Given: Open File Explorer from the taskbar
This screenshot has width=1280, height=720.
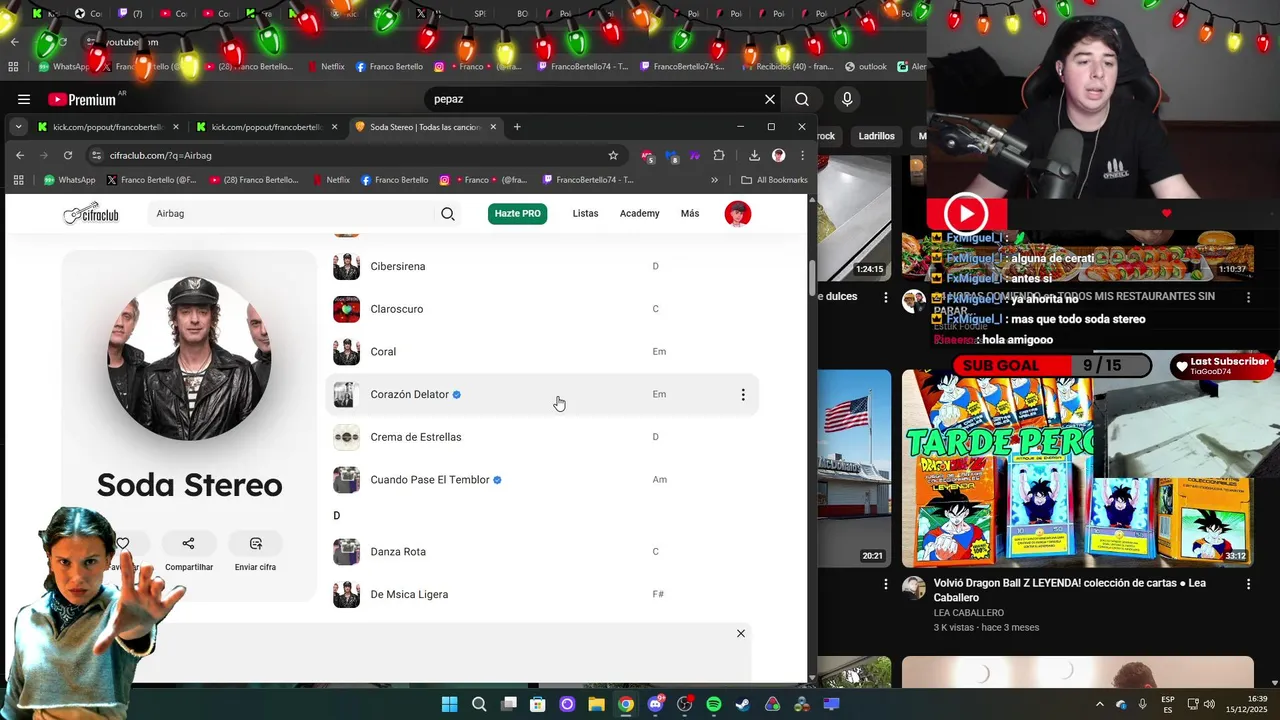Looking at the screenshot, I should [x=596, y=704].
